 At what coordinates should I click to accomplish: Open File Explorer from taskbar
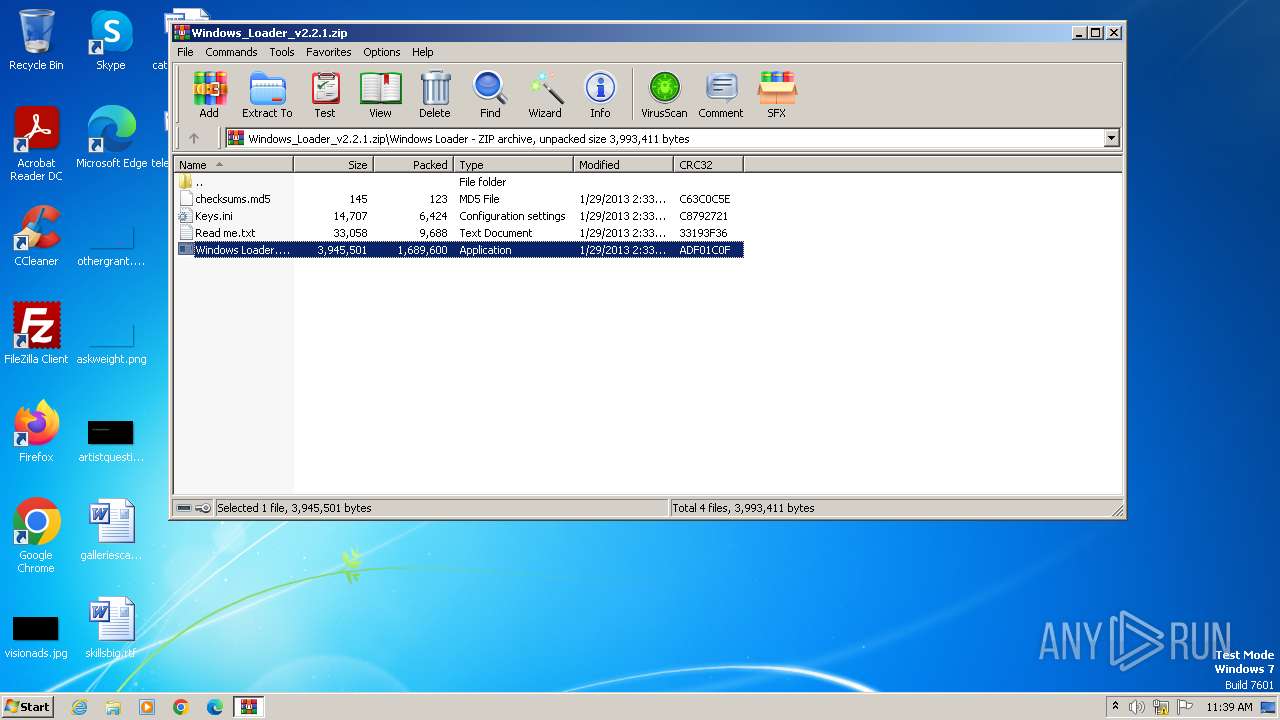[x=113, y=707]
